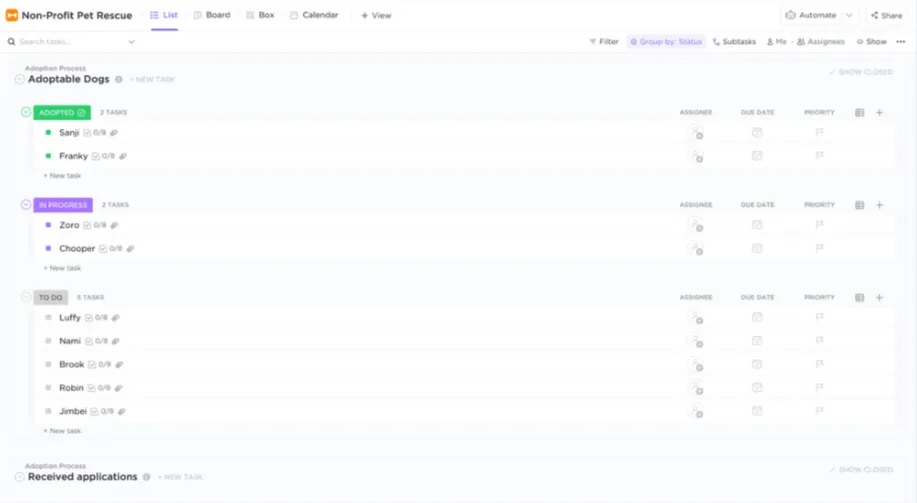
Task: Set priority flag for Jimbei
Action: click(819, 411)
